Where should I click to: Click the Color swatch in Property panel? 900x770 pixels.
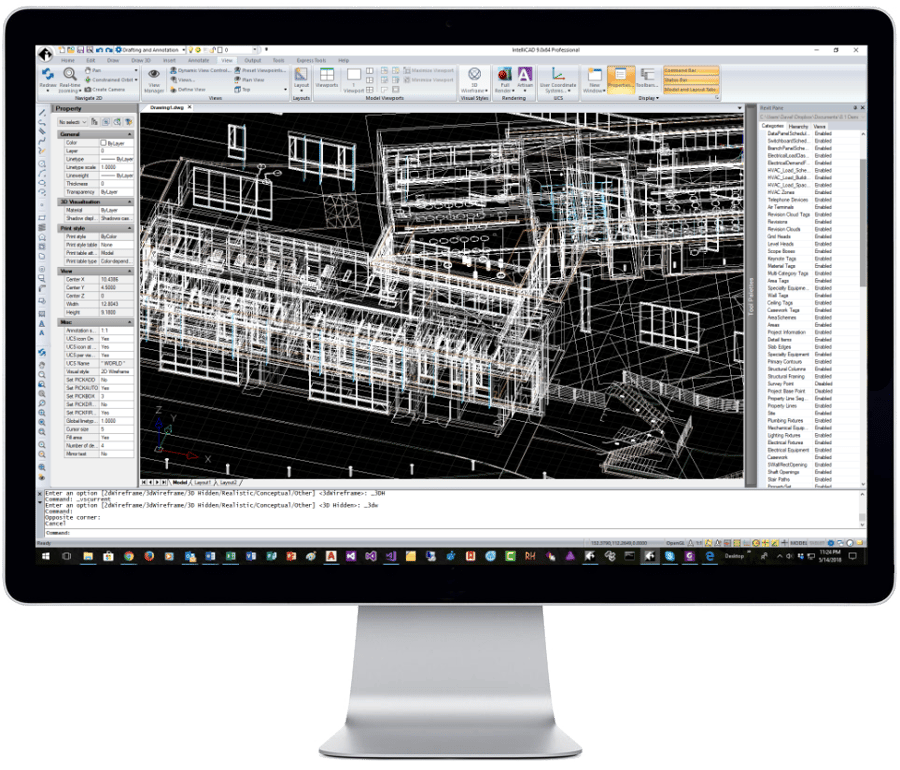106,144
